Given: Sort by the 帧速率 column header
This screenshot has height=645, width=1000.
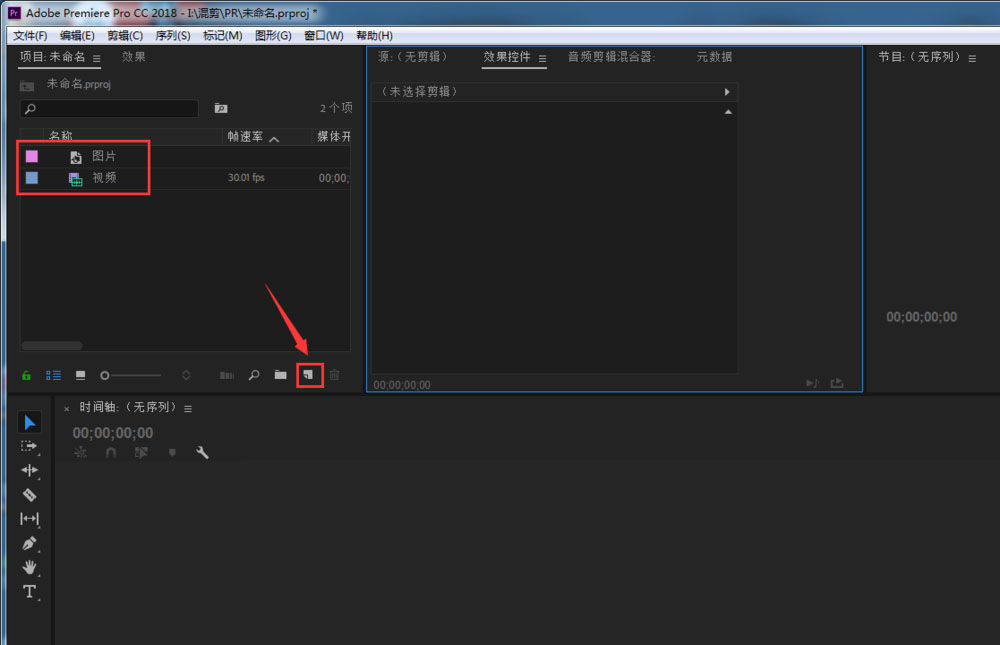Looking at the screenshot, I should [x=245, y=137].
